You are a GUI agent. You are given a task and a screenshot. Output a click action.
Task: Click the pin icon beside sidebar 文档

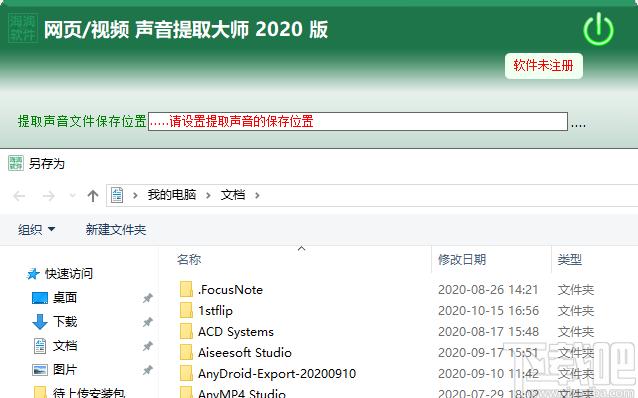[x=147, y=346]
